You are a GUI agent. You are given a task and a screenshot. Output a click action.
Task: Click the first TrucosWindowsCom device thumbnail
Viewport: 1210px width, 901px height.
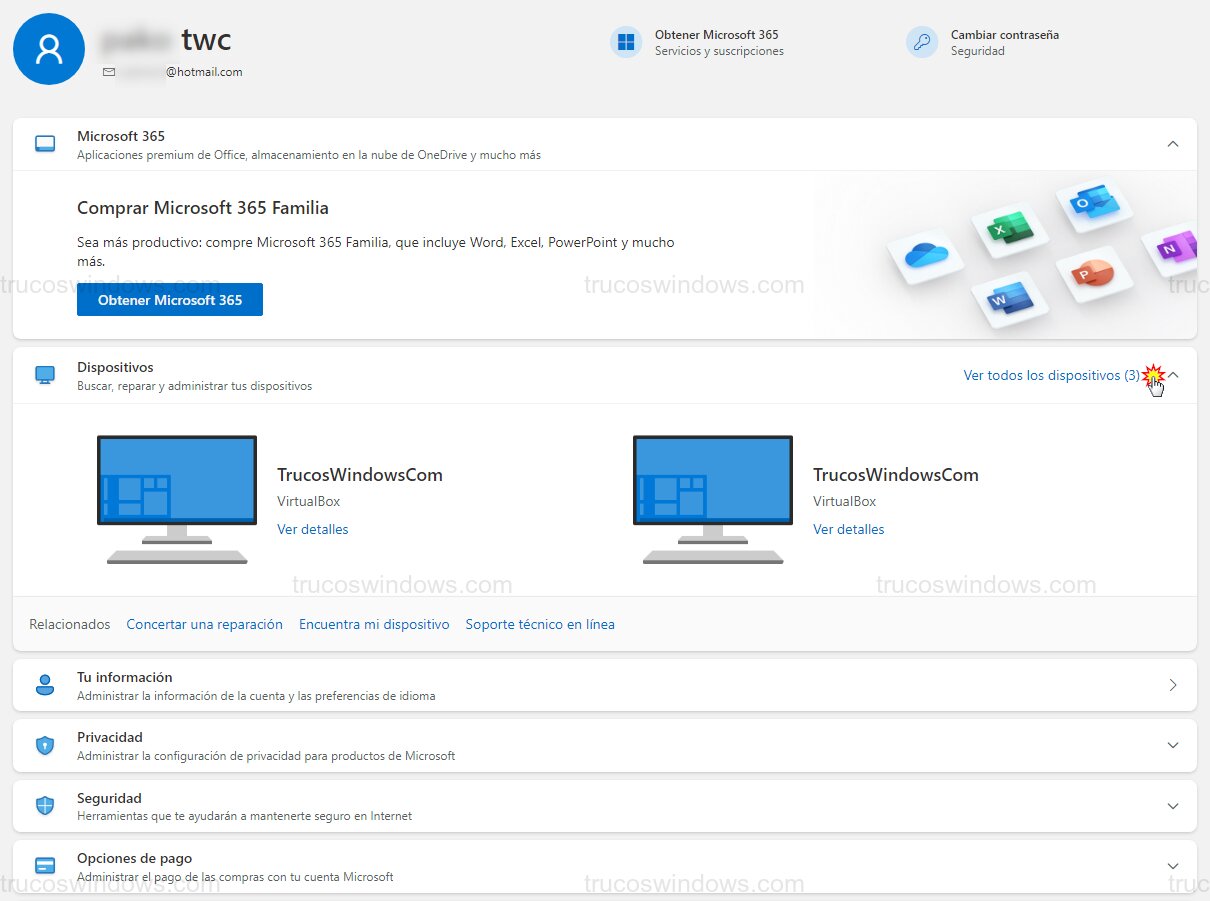[176, 500]
